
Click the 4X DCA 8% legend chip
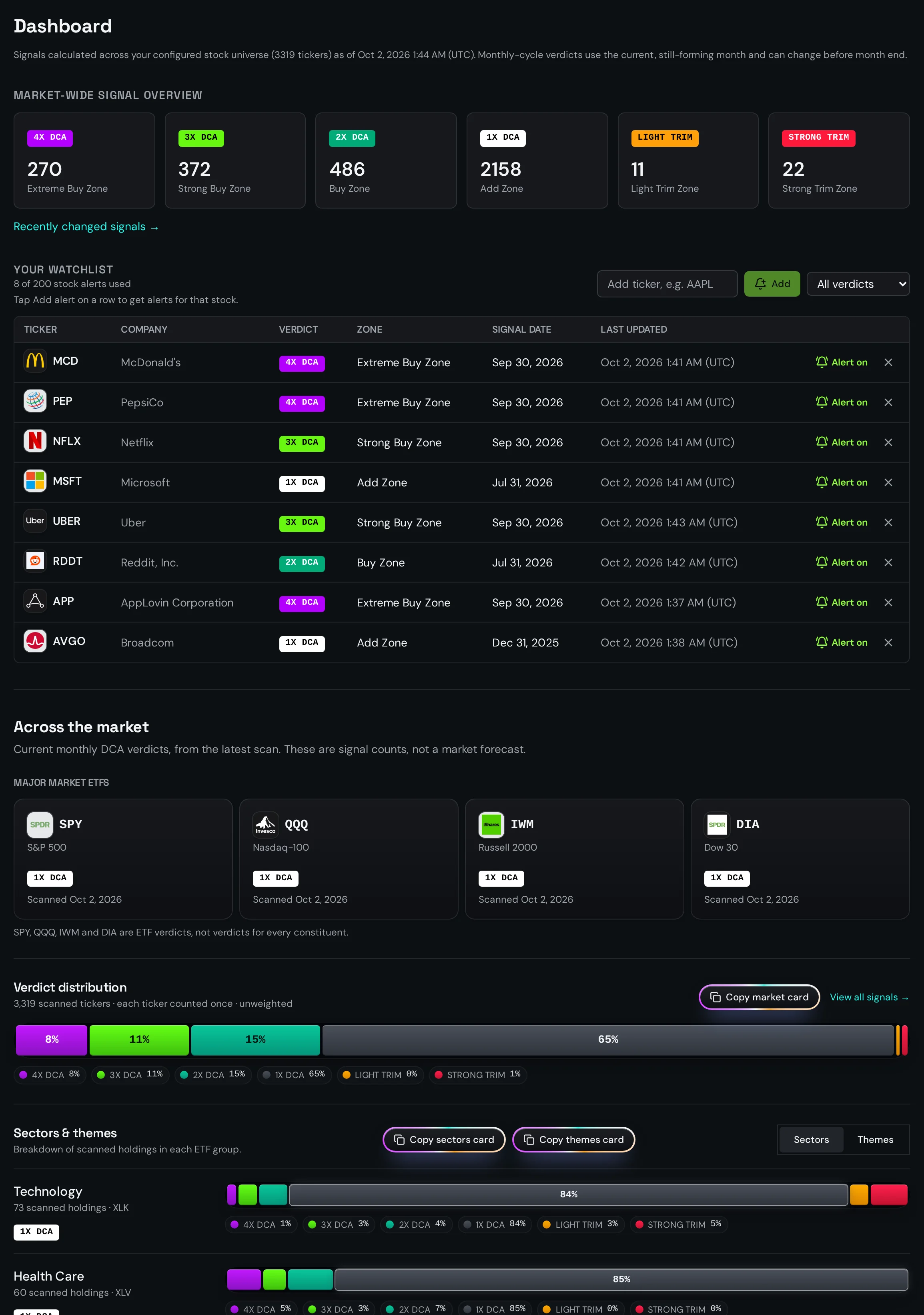click(50, 1074)
